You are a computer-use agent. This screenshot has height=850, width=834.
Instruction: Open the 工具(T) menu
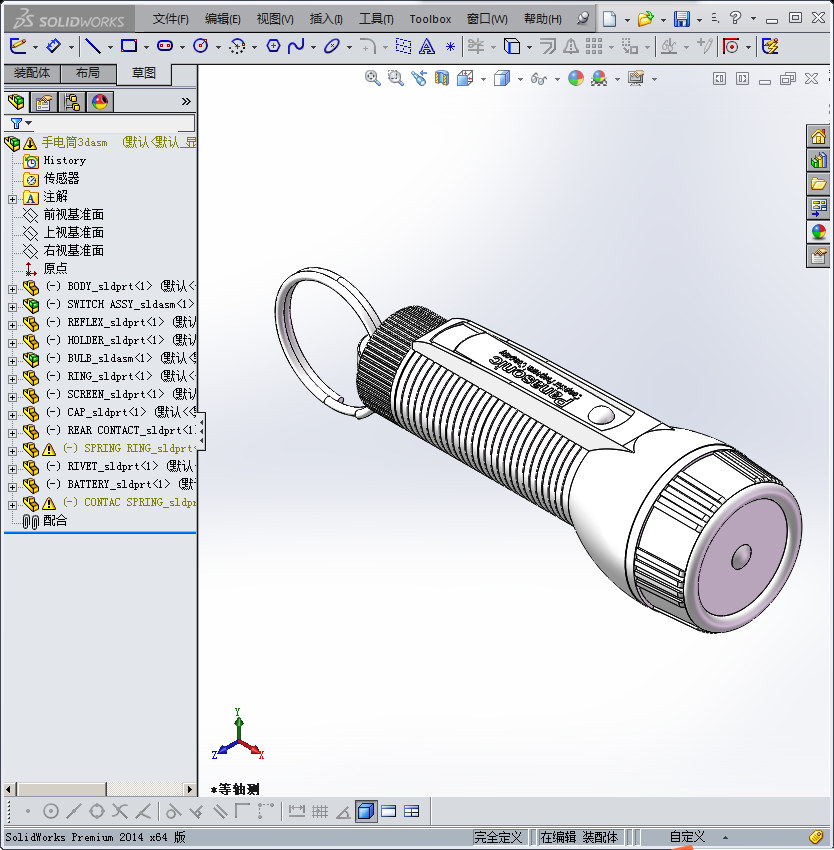tap(376, 19)
